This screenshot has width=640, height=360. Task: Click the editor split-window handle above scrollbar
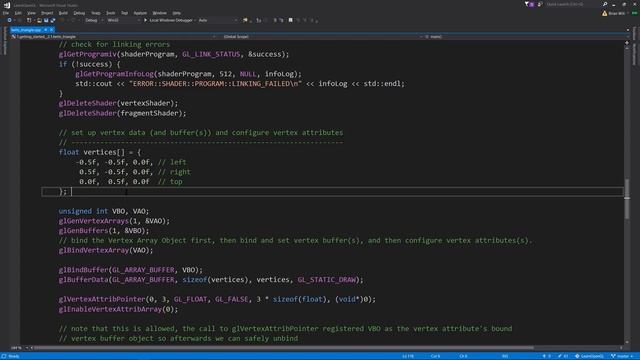[x=627, y=42]
